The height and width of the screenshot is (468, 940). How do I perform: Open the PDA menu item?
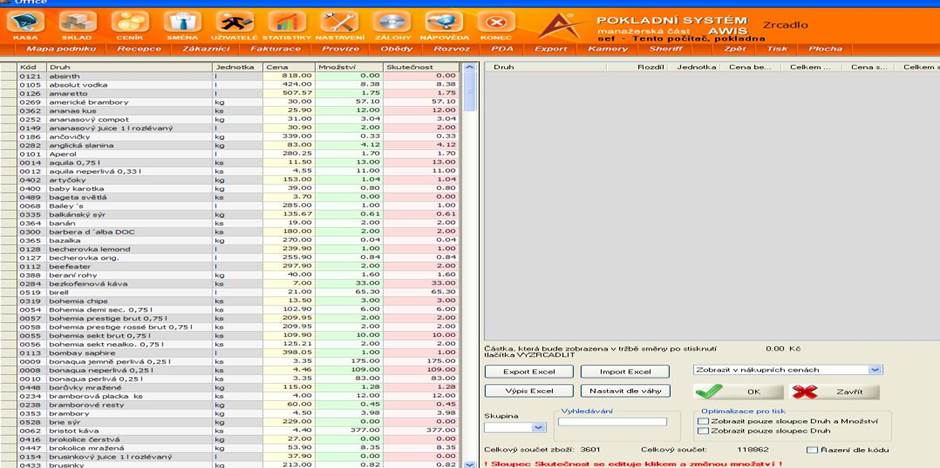[x=502, y=49]
